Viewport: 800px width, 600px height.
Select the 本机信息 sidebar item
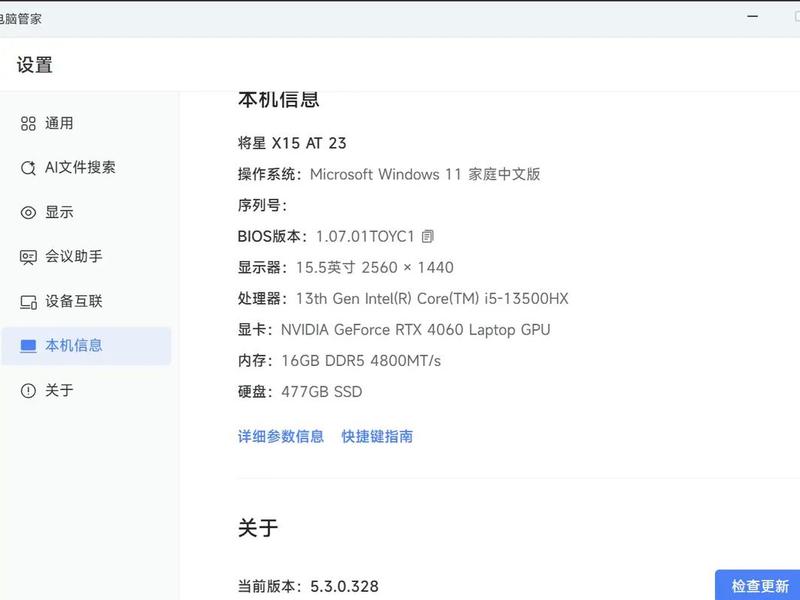(x=86, y=346)
